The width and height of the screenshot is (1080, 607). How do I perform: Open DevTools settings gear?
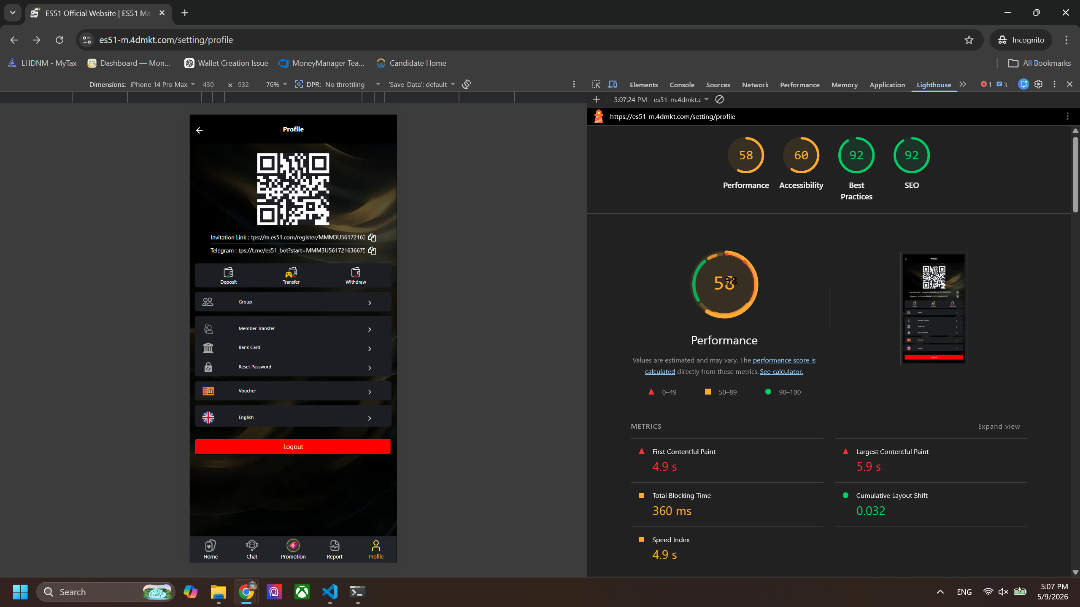(x=1039, y=84)
